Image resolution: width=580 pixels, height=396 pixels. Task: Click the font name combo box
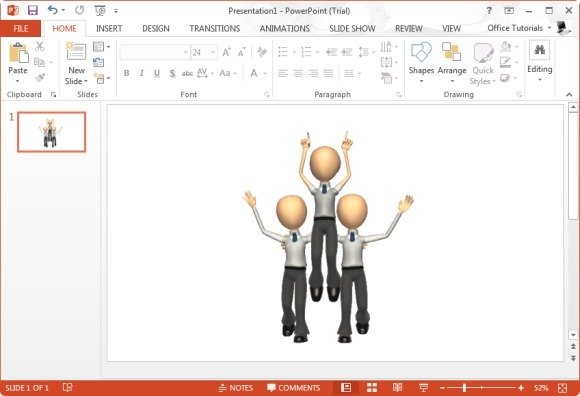[x=155, y=53]
